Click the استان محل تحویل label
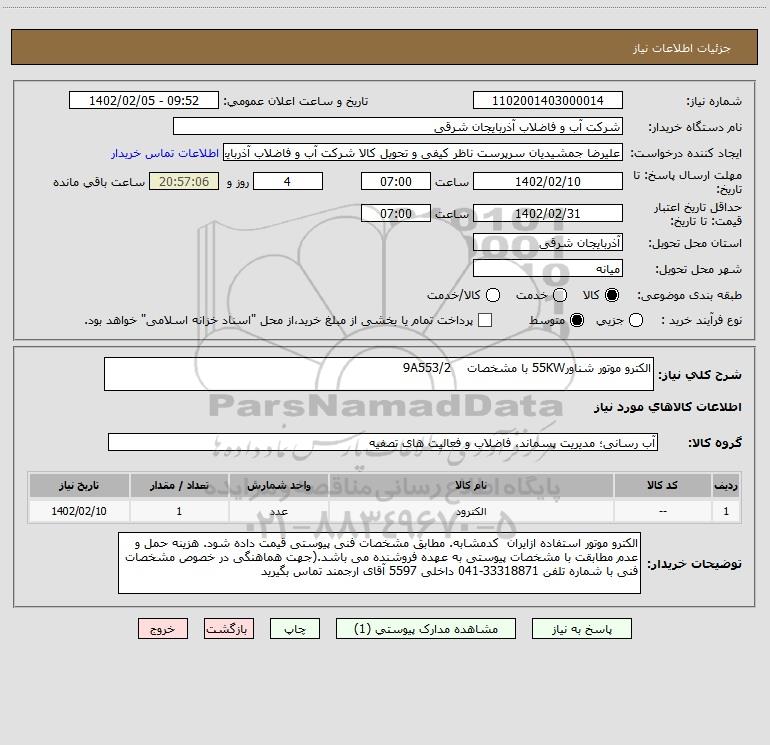Image resolution: width=770 pixels, height=745 pixels. click(695, 243)
